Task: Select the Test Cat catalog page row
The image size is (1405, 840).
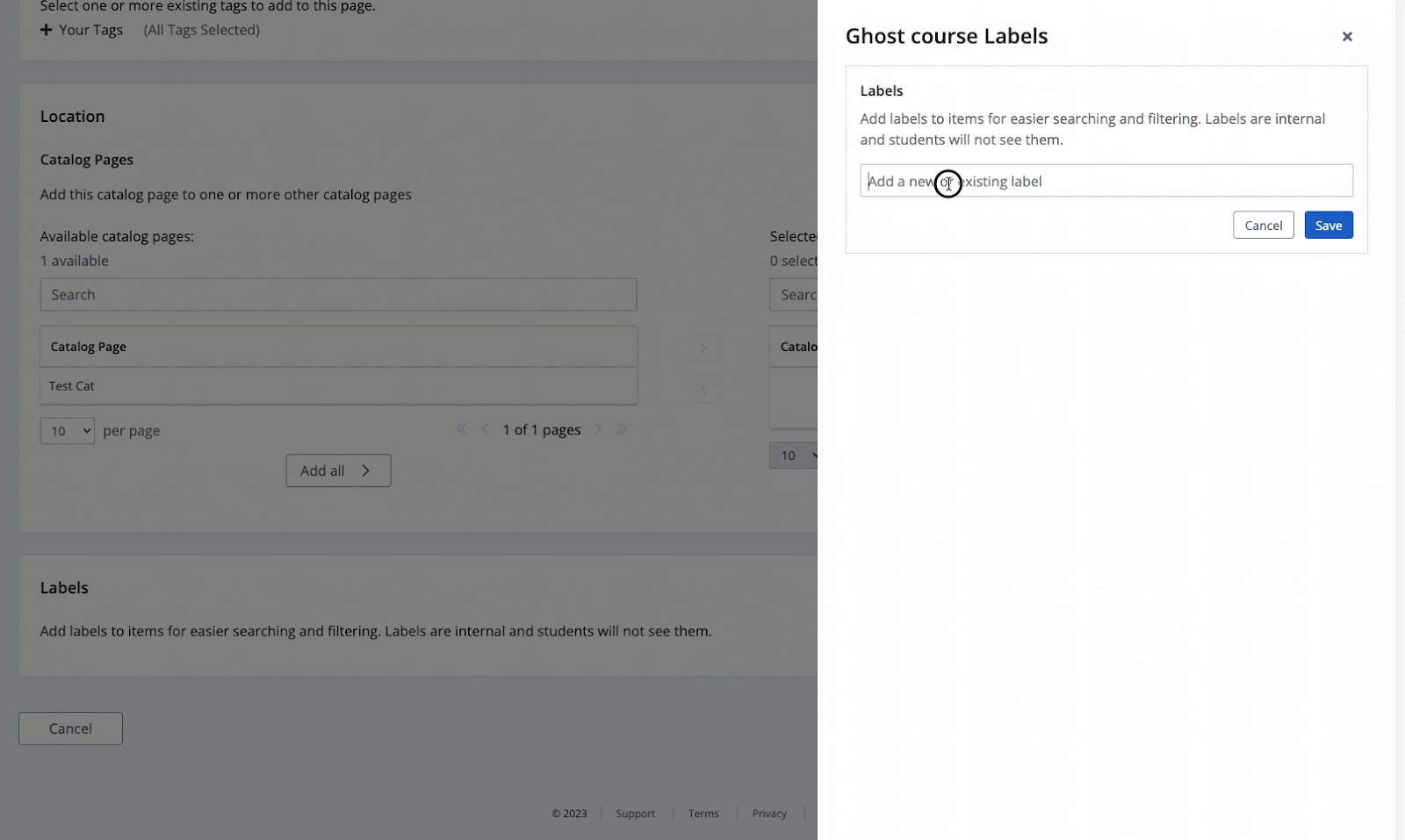Action: pyautogui.click(x=338, y=386)
